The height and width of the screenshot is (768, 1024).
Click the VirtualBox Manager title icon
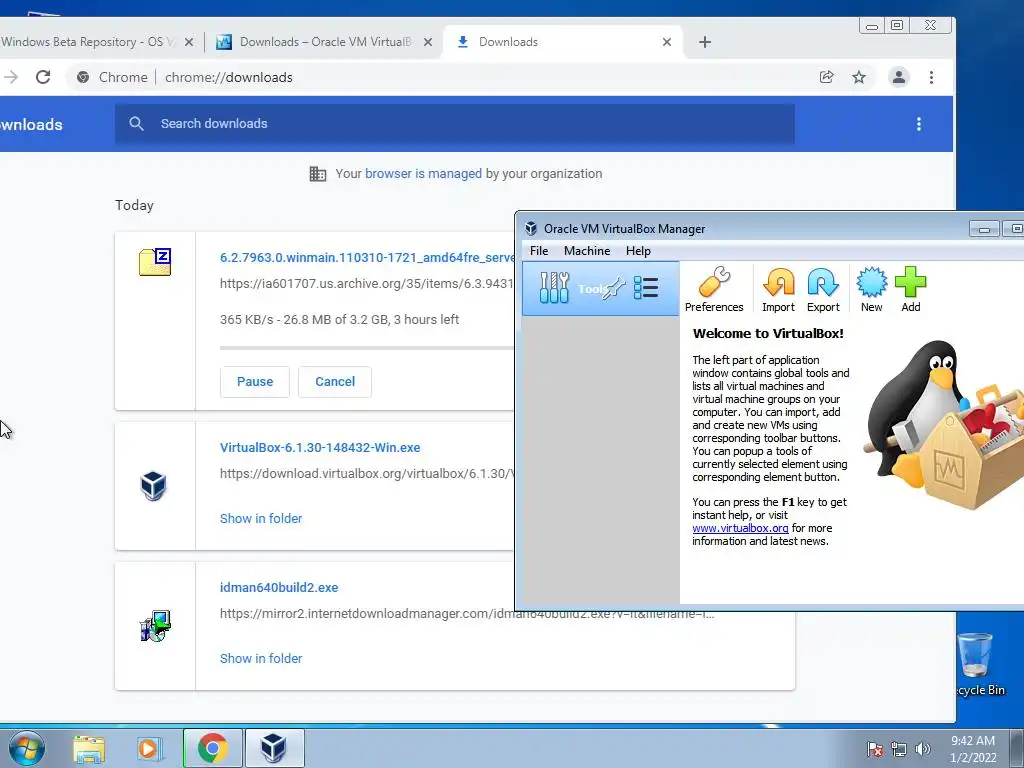pyautogui.click(x=531, y=229)
